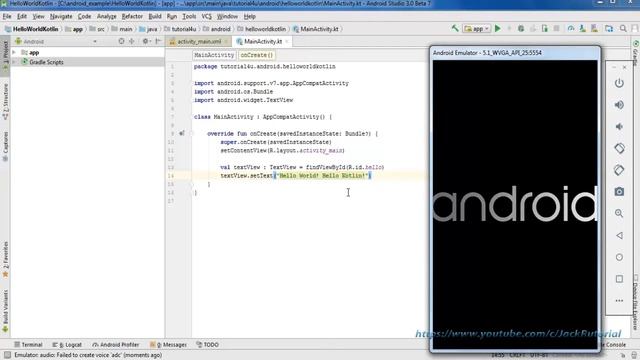The height and width of the screenshot is (360, 640).
Task: Click emulator Rotate Right icon
Action: click(x=619, y=170)
